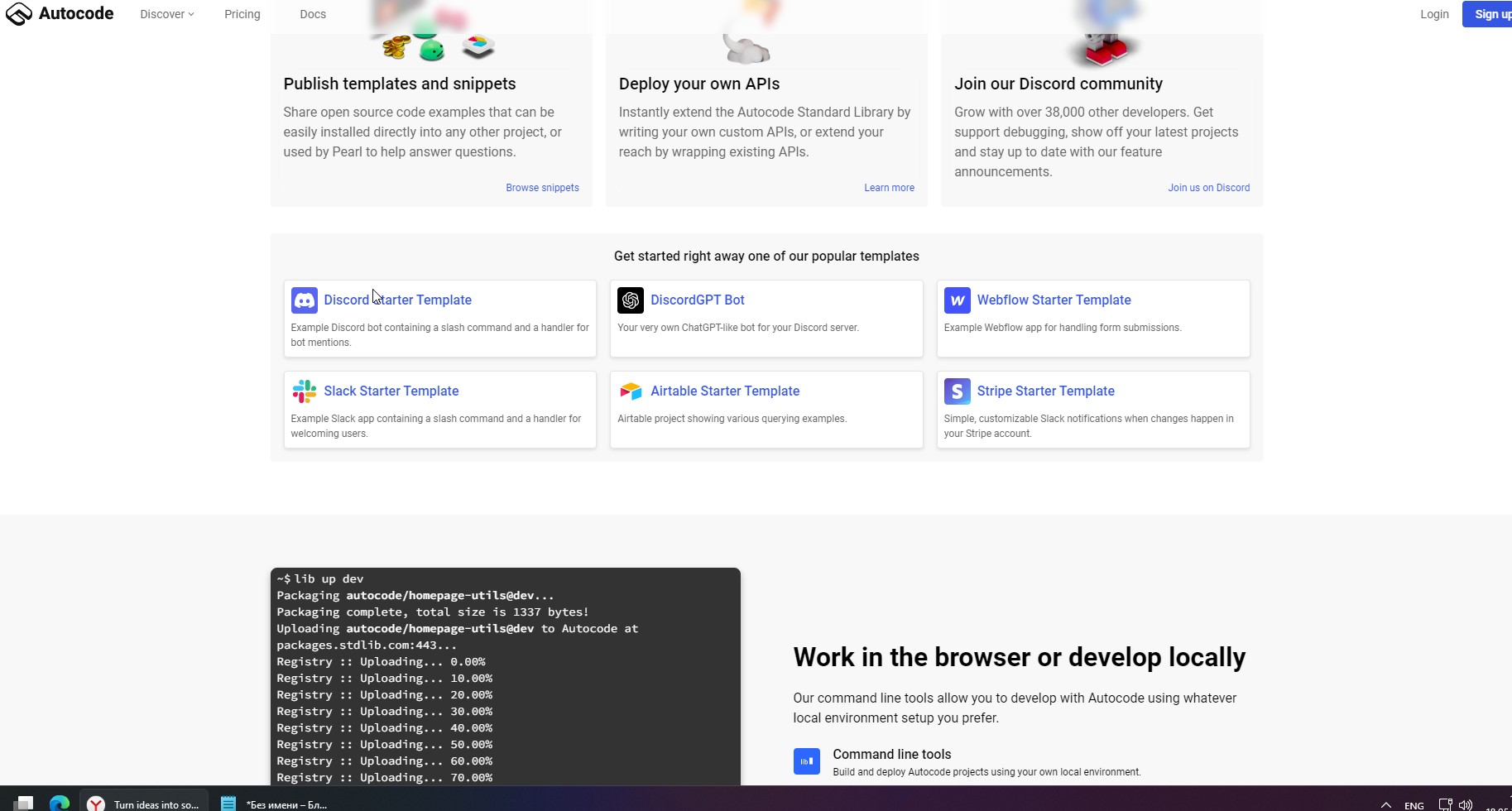This screenshot has width=1512, height=811.
Task: Click the 'Command line tools' heading
Action: (x=892, y=754)
